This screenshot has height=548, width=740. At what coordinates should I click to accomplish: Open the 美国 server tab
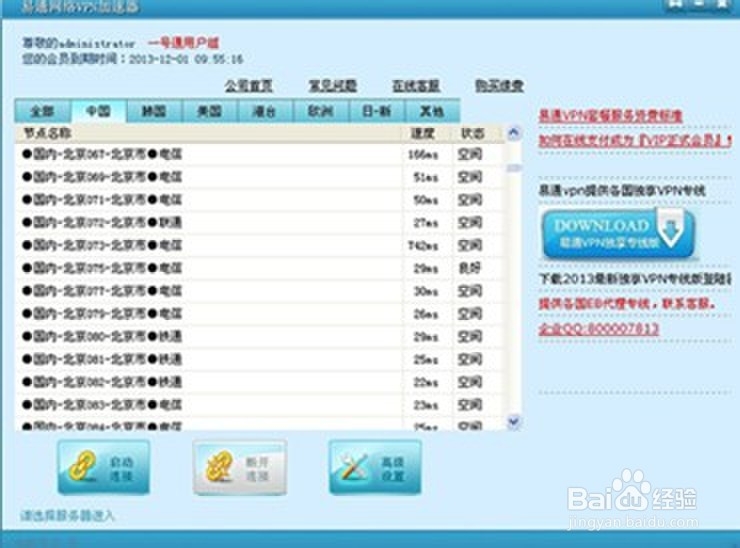click(210, 111)
